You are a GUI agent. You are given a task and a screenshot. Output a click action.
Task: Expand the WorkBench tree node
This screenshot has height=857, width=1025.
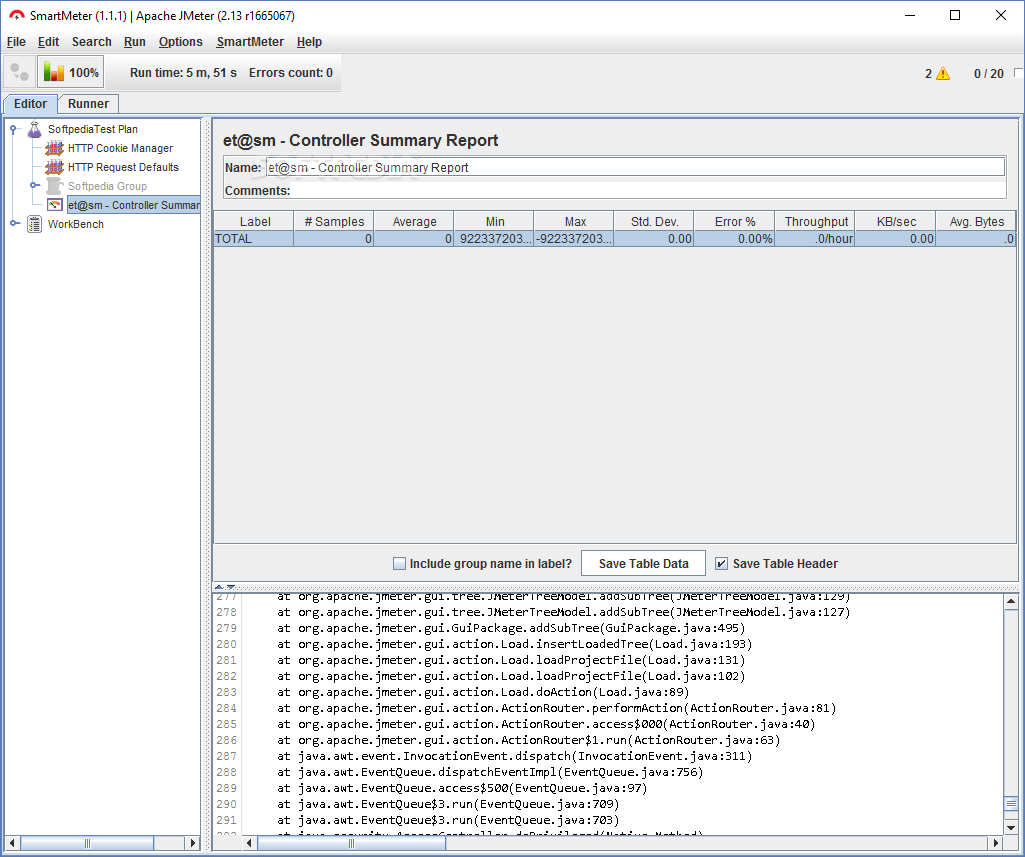click(x=14, y=224)
